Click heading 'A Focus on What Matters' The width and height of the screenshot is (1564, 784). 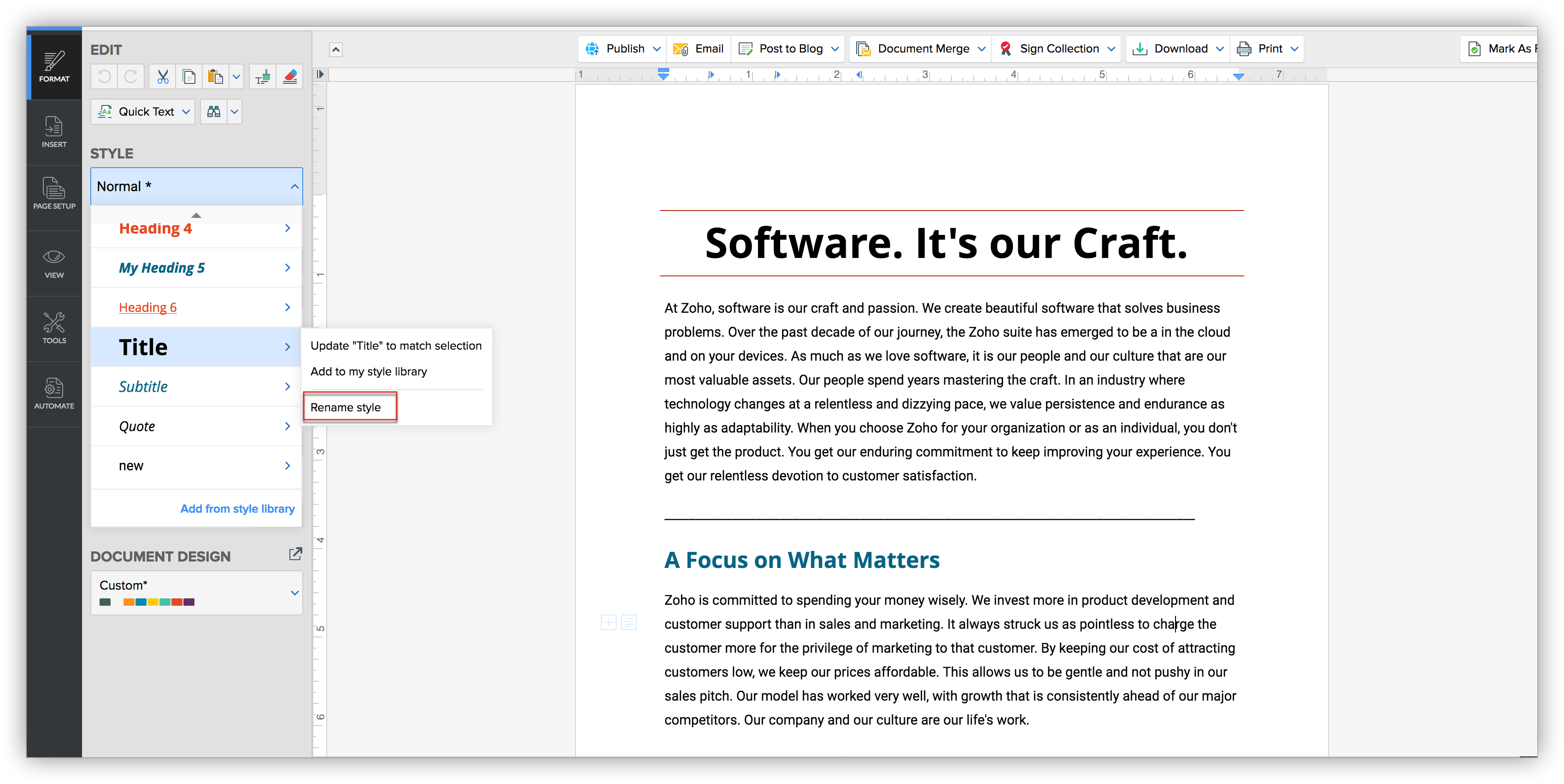tap(801, 560)
